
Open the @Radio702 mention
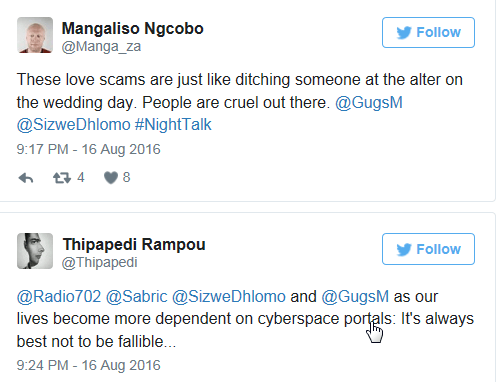(x=59, y=296)
